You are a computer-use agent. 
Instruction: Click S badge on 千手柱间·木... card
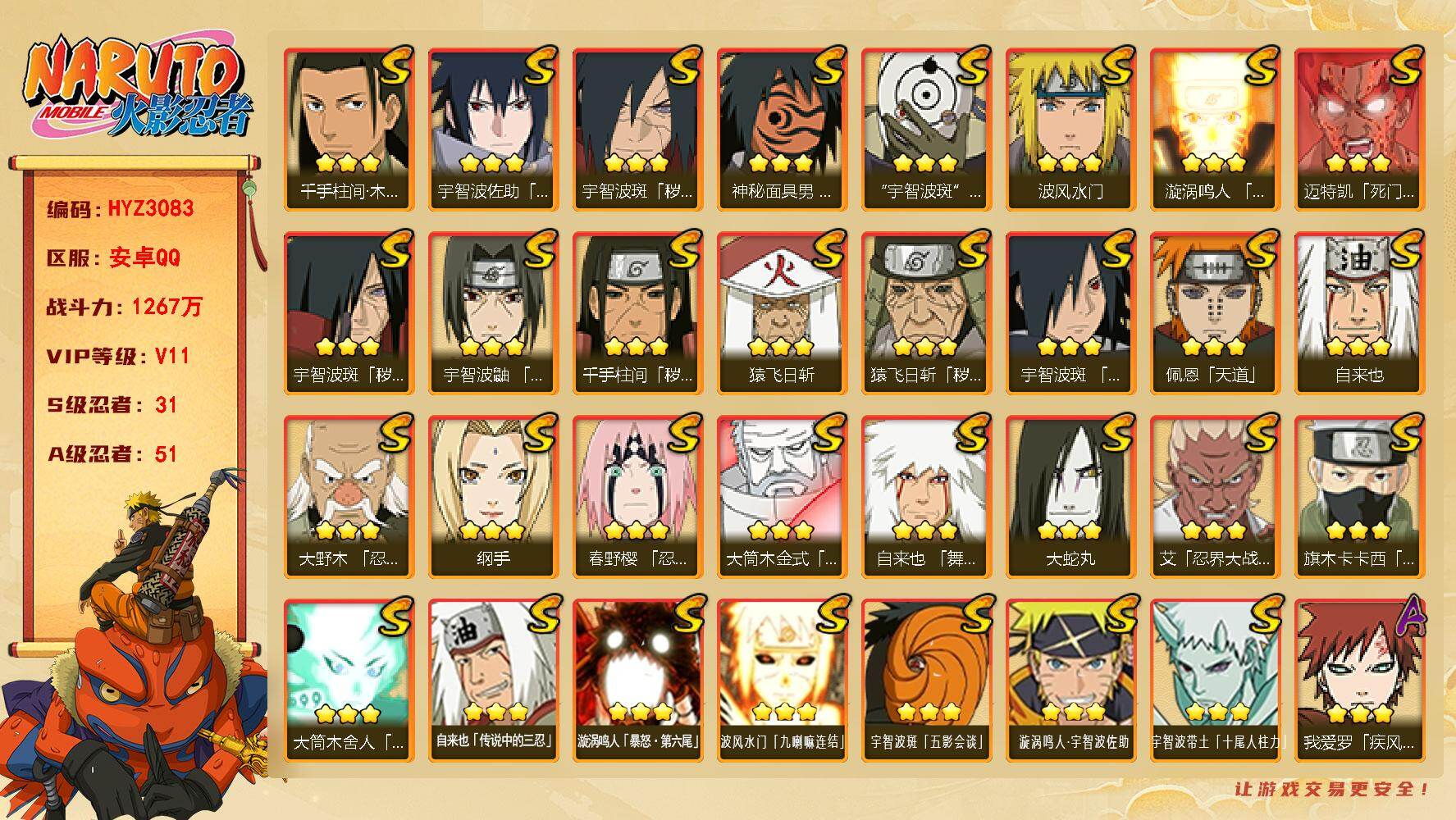(x=395, y=66)
